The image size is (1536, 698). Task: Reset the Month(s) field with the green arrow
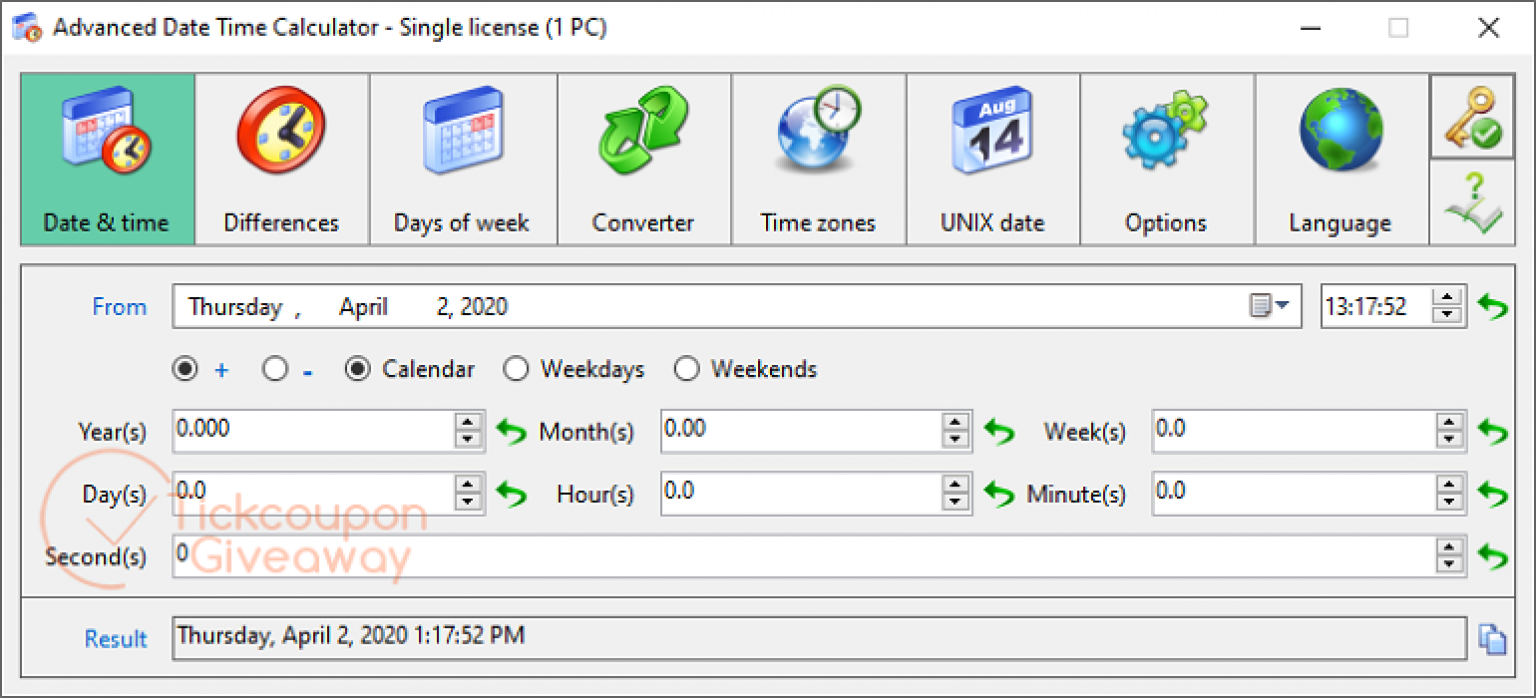tap(998, 432)
